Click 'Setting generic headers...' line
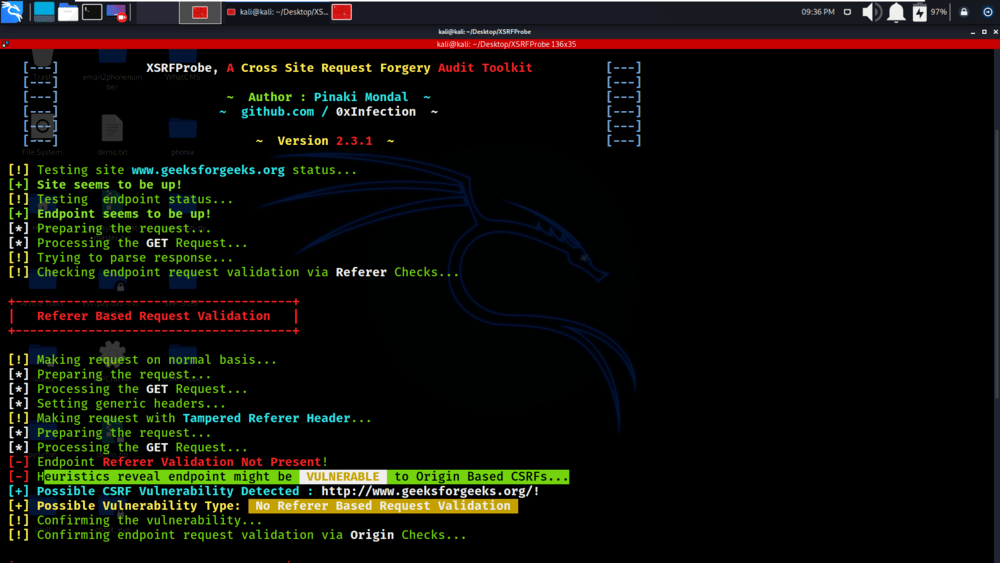The height and width of the screenshot is (563, 1000). pyautogui.click(x=117, y=404)
